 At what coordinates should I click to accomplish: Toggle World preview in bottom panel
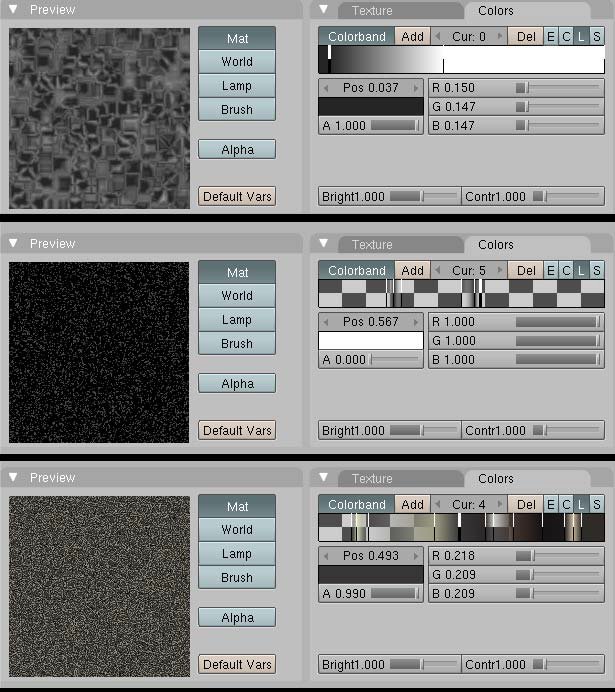click(x=237, y=530)
